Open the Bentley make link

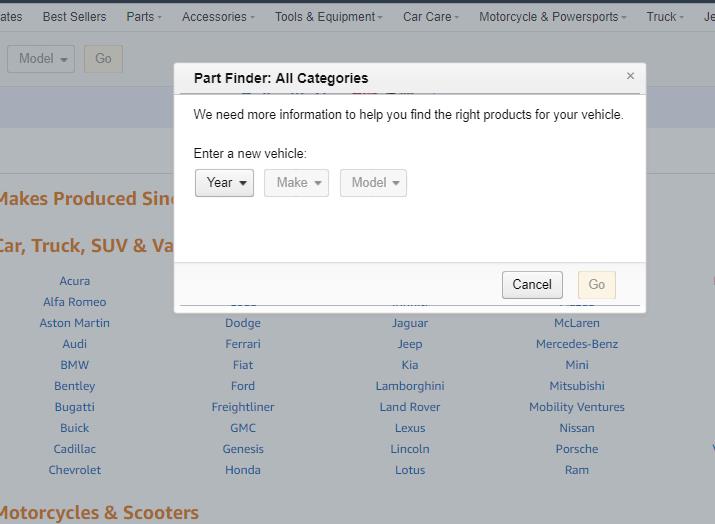(x=75, y=386)
